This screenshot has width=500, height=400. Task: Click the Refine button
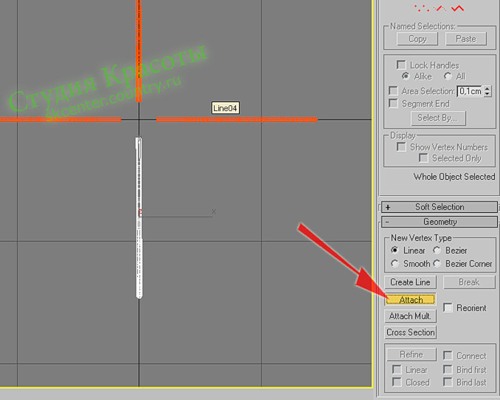(x=412, y=354)
